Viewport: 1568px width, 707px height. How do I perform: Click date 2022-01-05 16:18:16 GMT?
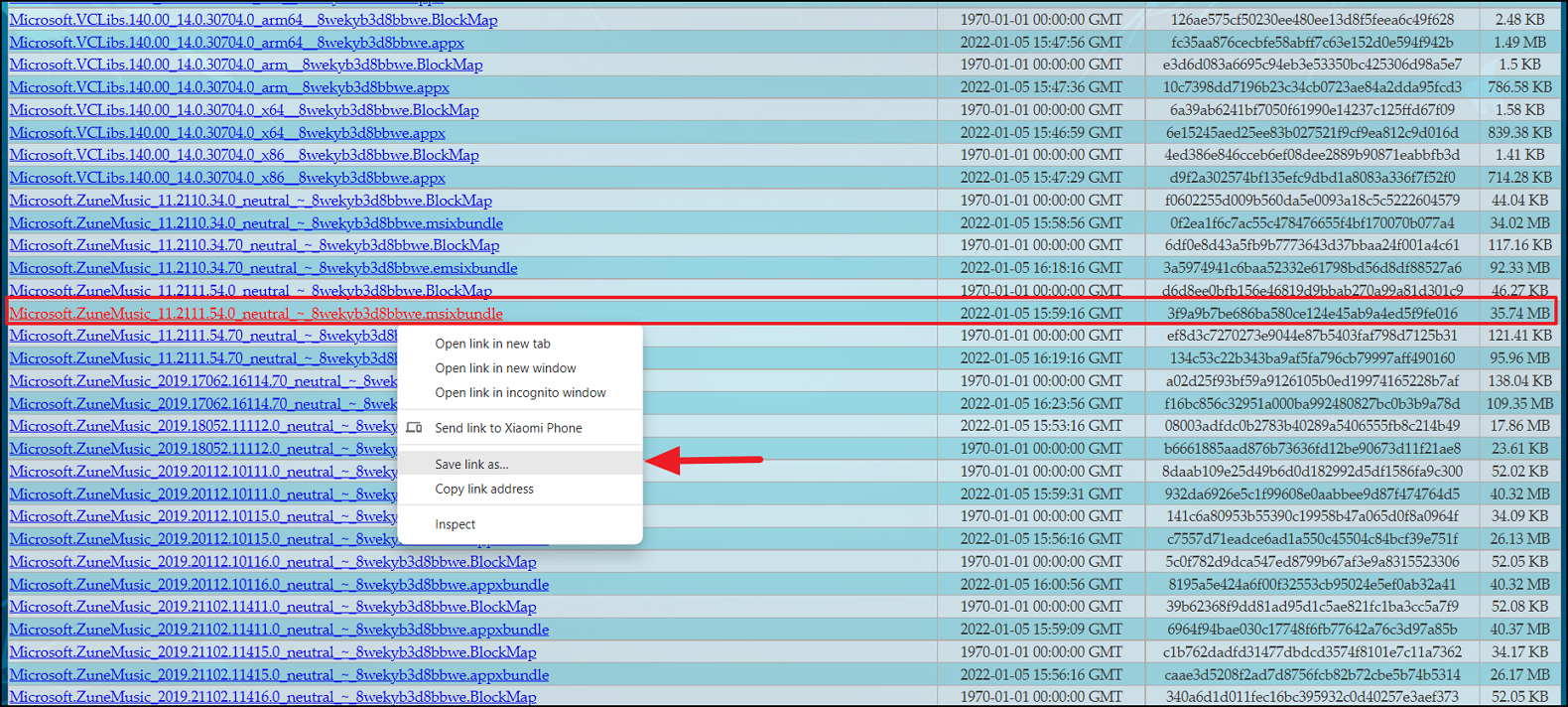tap(1041, 268)
